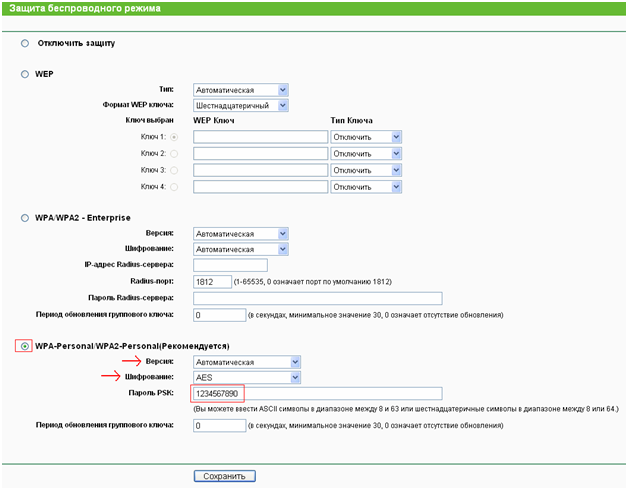Pick the Ключ 3 radio button
This screenshot has width=628, height=490.
tap(174, 170)
